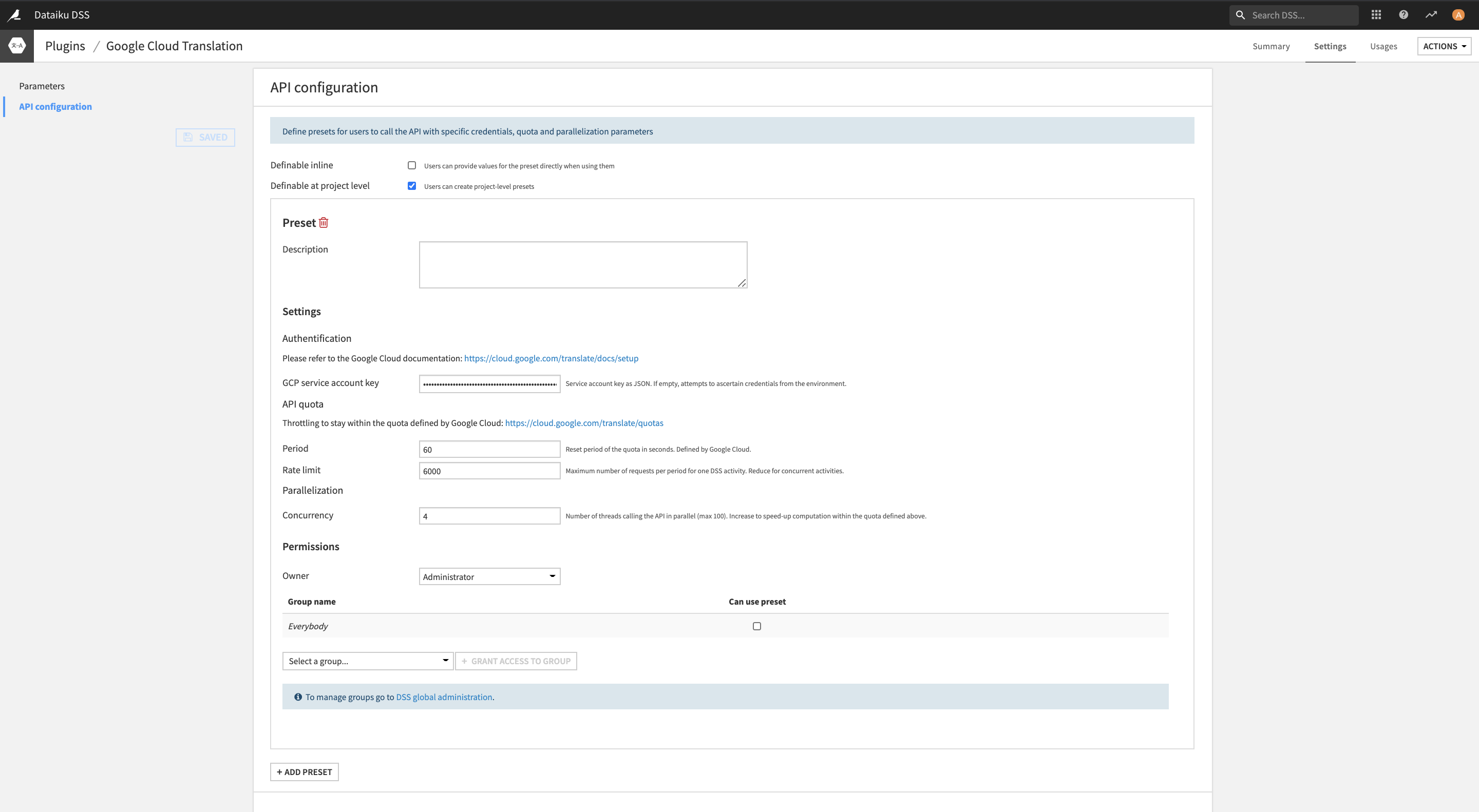
Task: Click the Rate limit input field
Action: pyautogui.click(x=489, y=471)
